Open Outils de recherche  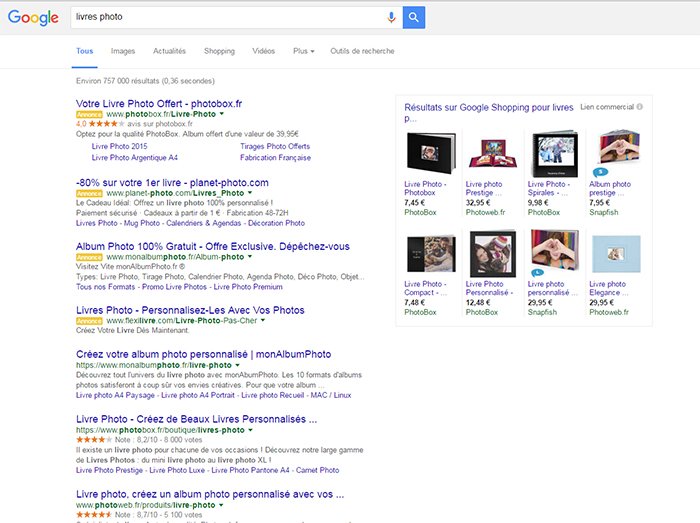[362, 51]
